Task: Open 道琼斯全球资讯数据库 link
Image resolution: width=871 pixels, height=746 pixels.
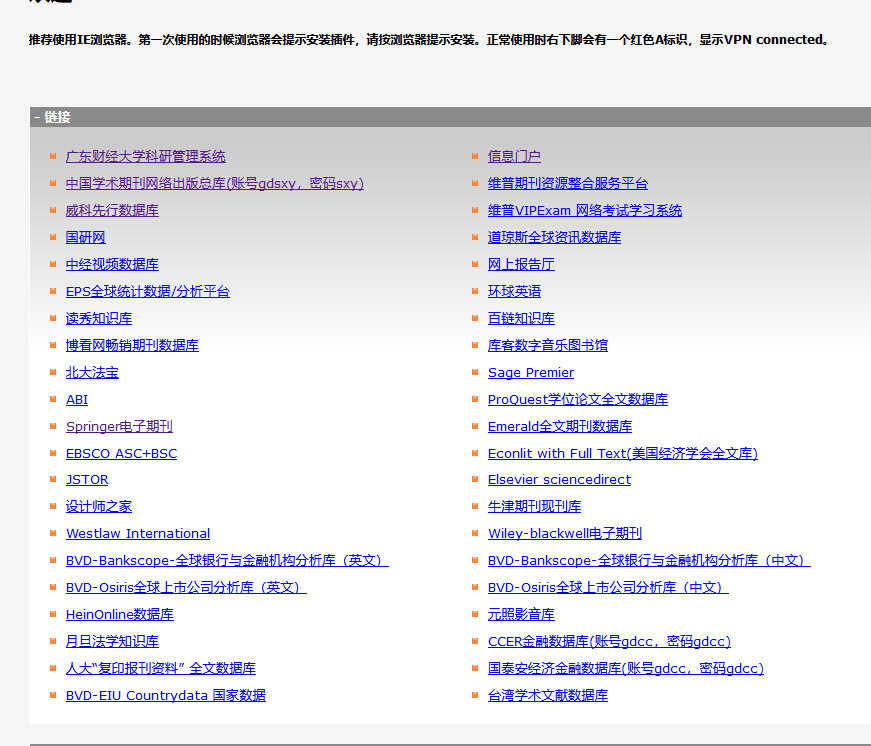Action: (x=554, y=237)
